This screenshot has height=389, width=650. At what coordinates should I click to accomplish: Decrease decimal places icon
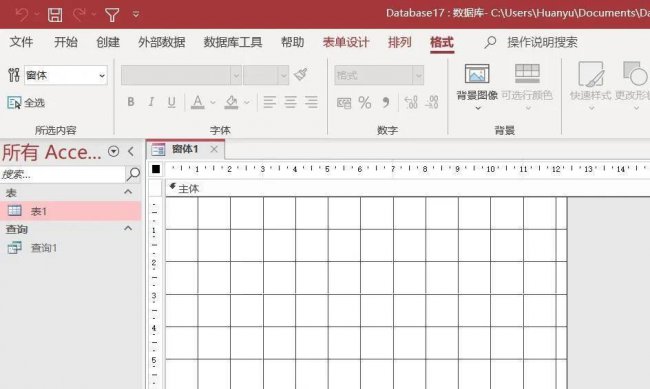(432, 102)
